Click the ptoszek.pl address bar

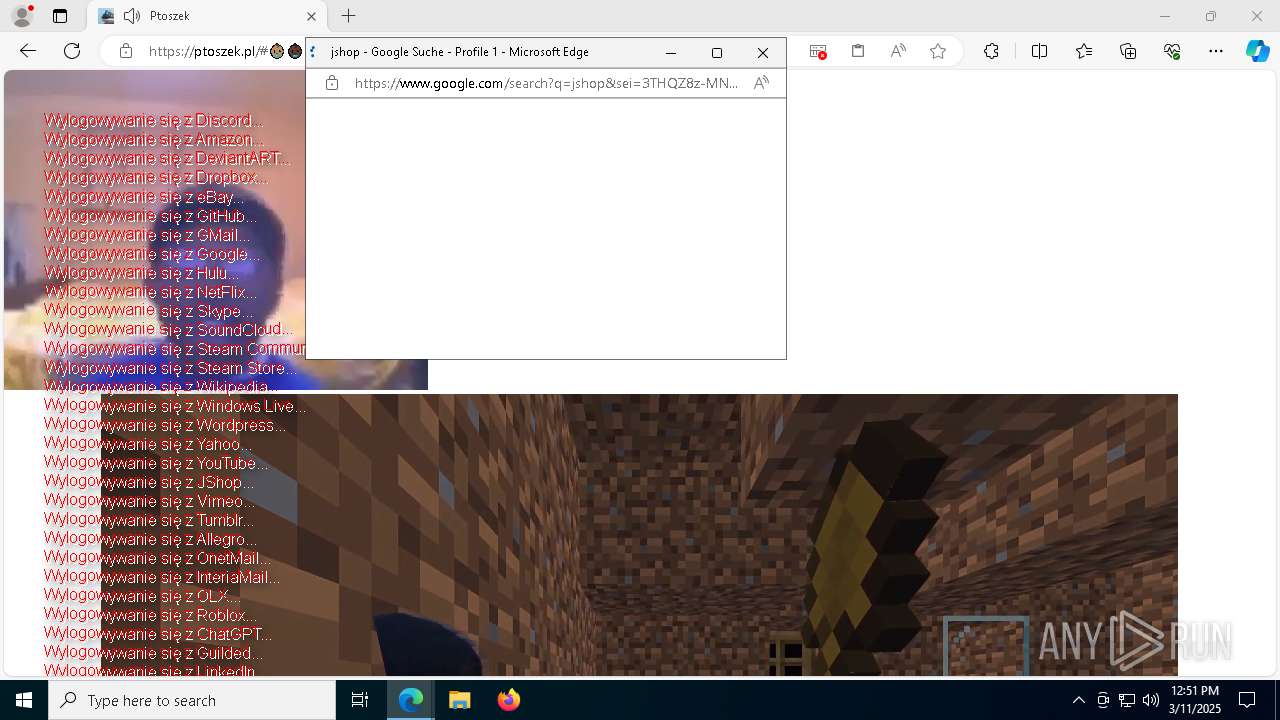coord(225,51)
